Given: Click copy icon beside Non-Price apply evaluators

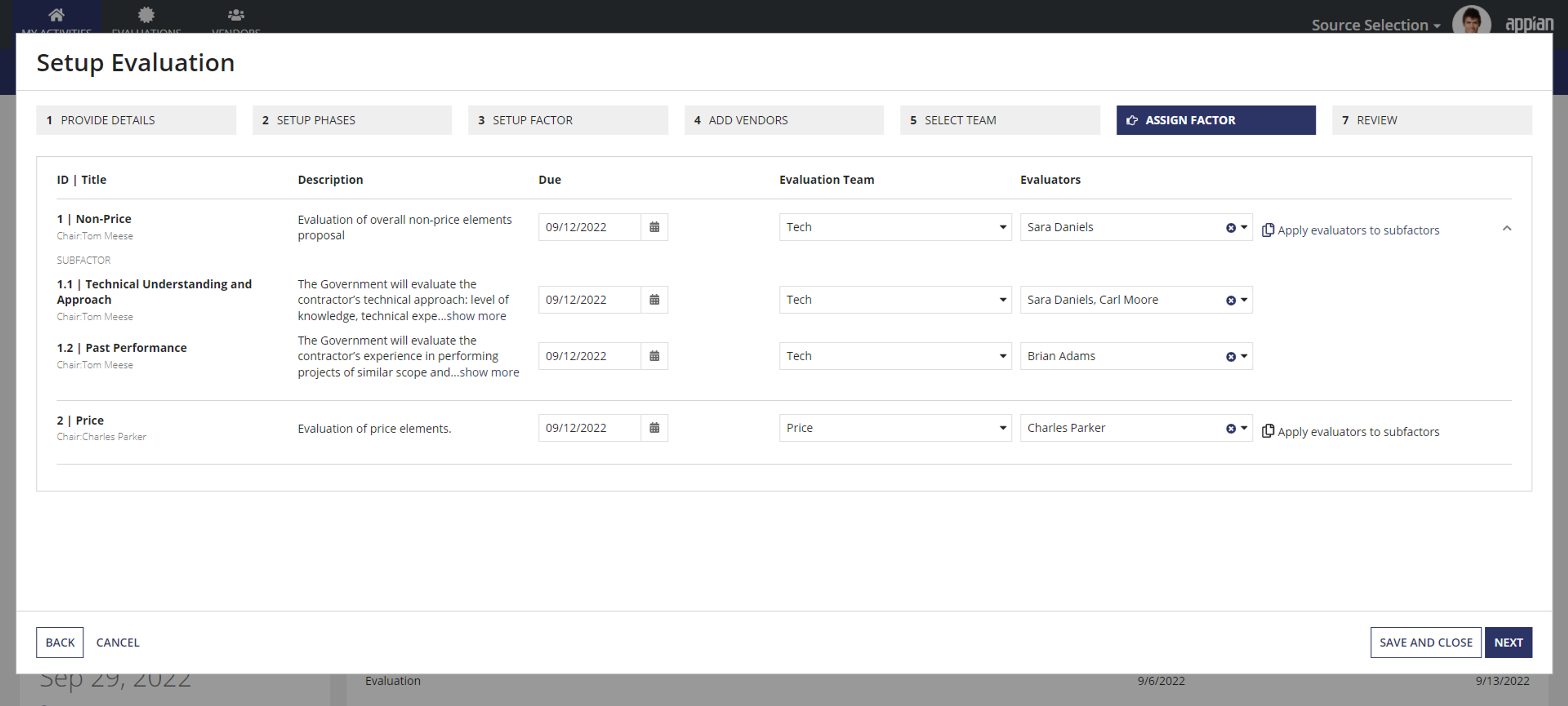Looking at the screenshot, I should coord(1268,230).
